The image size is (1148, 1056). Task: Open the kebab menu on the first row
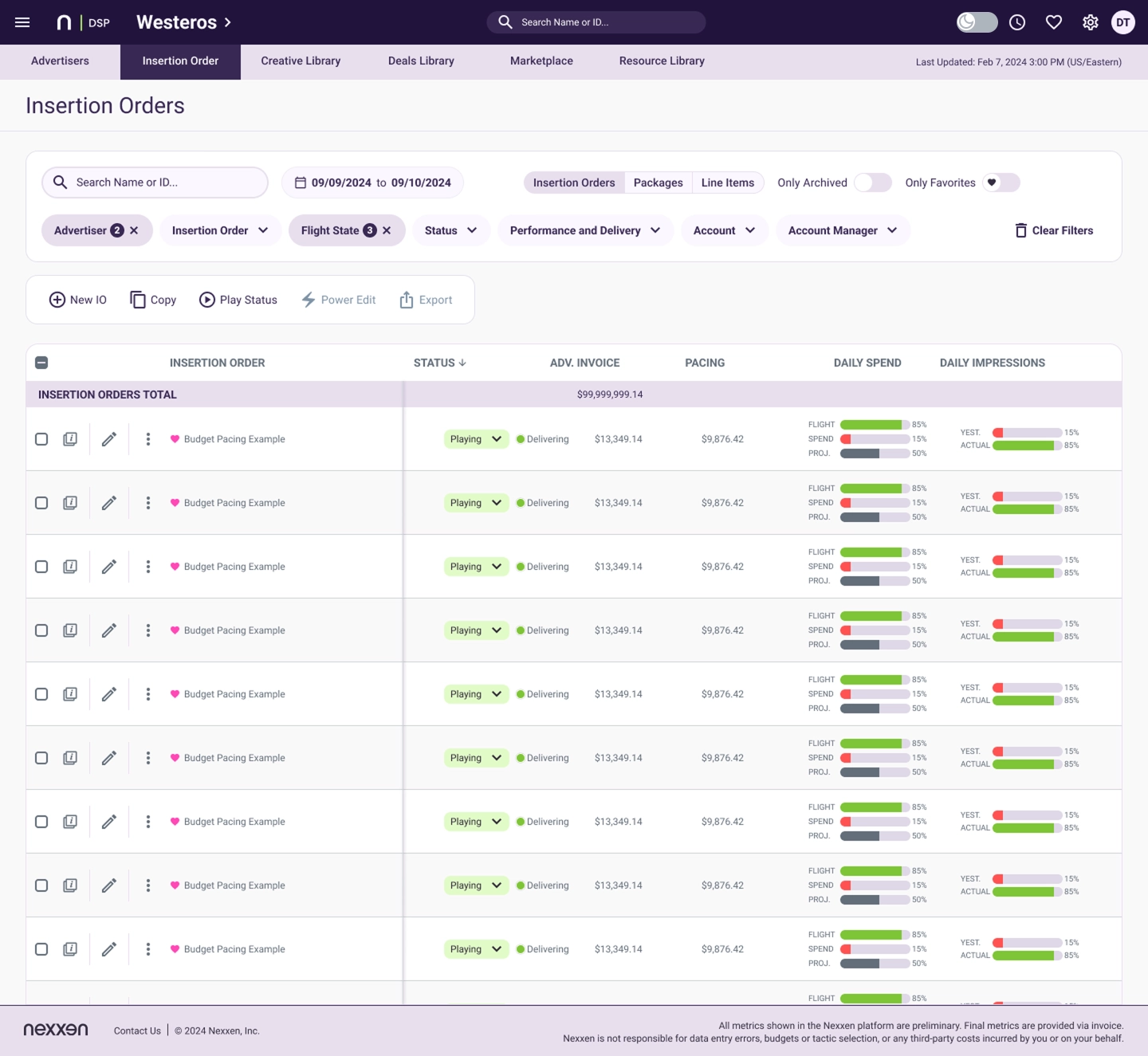(147, 438)
